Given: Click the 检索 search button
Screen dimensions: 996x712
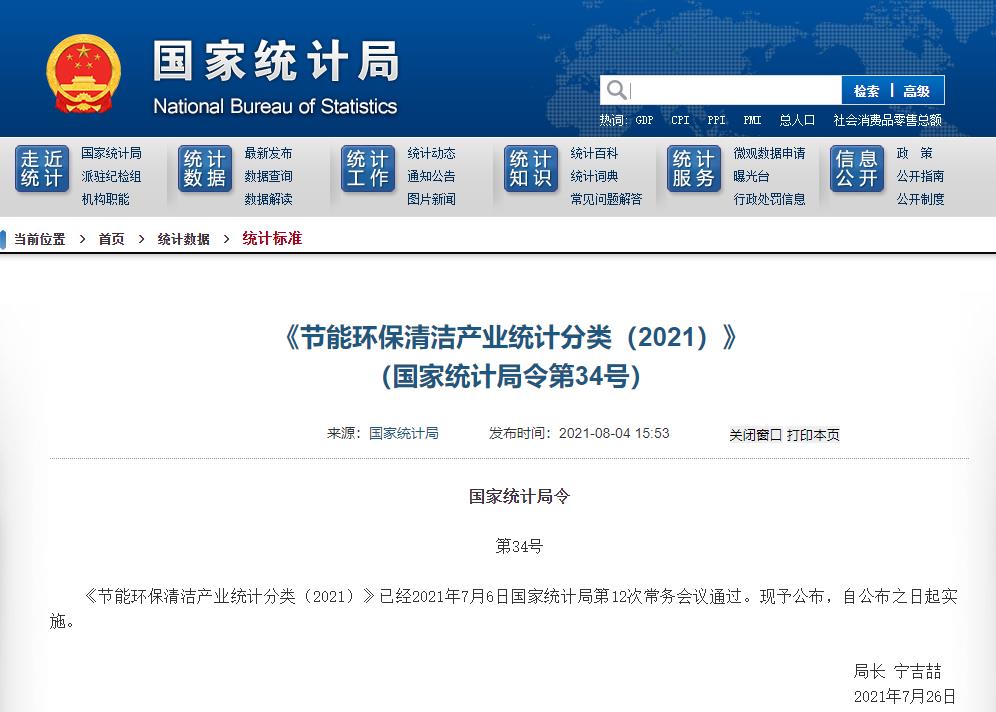Looking at the screenshot, I should tap(866, 91).
